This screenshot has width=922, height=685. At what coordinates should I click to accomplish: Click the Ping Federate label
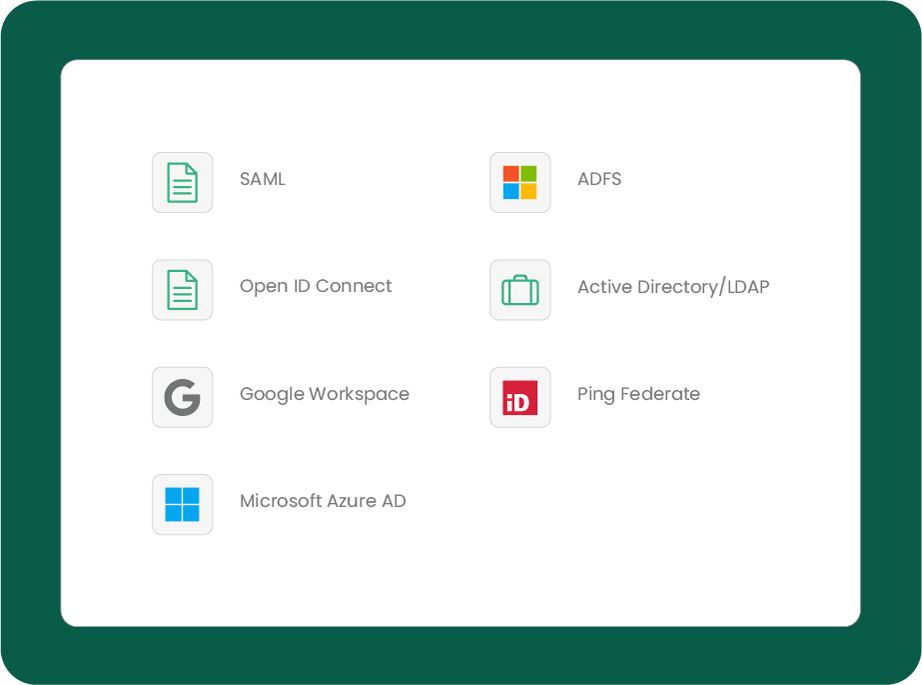tap(639, 394)
